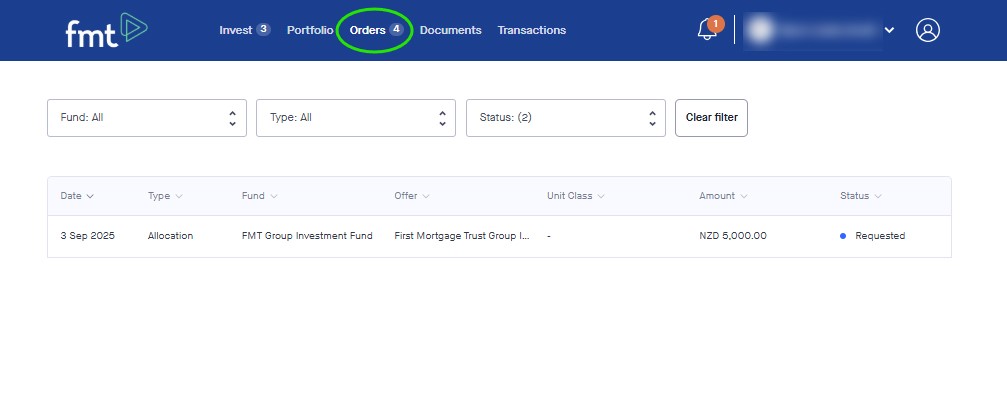Viewport: 1007px width, 415px height.
Task: Sort orders by Amount column
Action: click(x=723, y=196)
